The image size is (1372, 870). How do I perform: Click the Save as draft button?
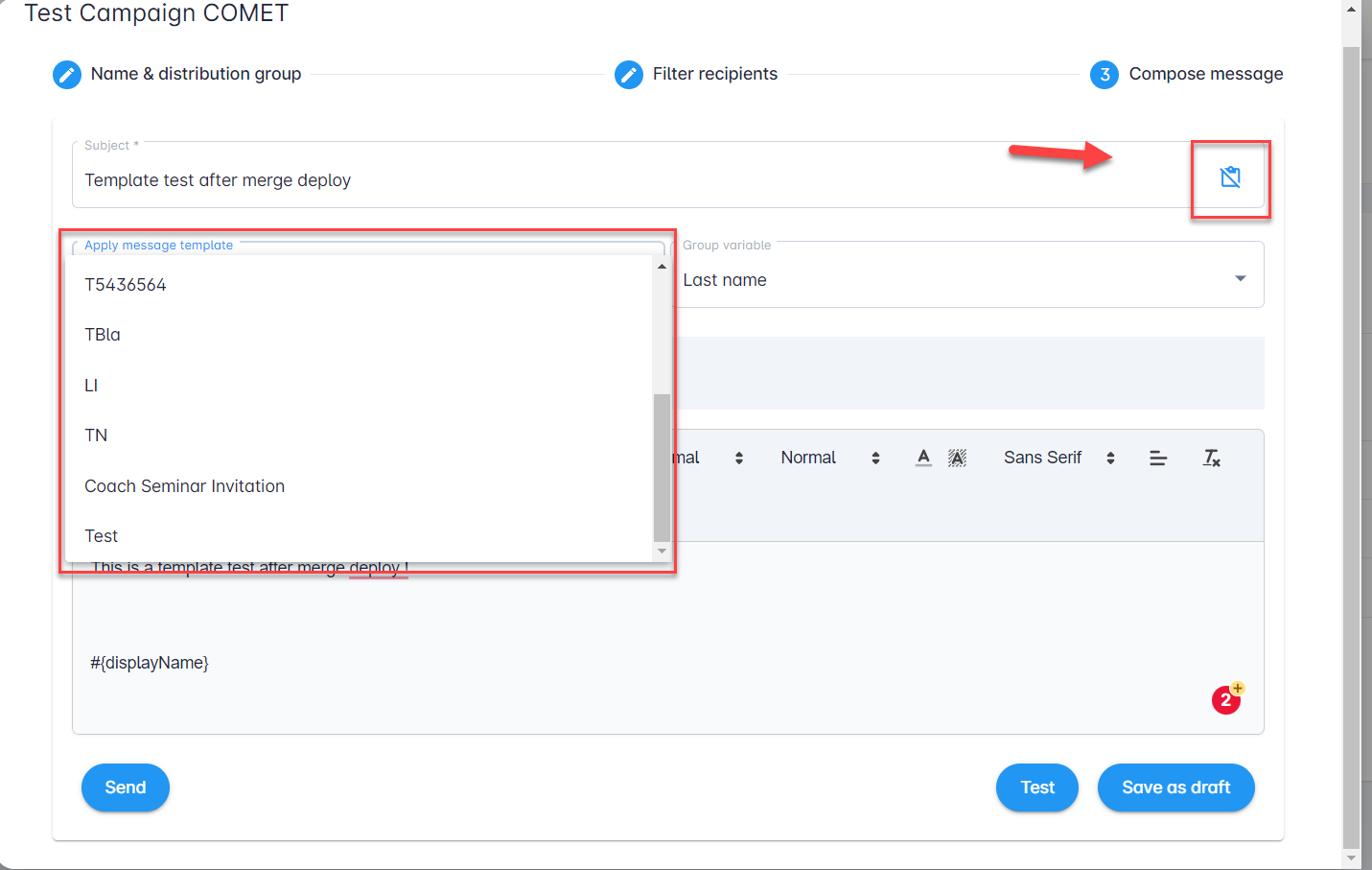(1175, 788)
